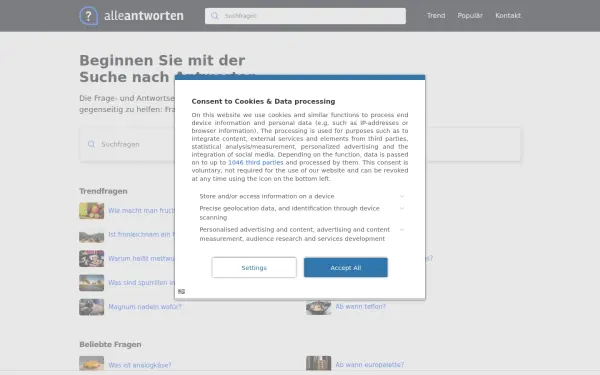Open link 'Was sind spurrillen'
Screen dimensions: 600x375
tap(141, 283)
